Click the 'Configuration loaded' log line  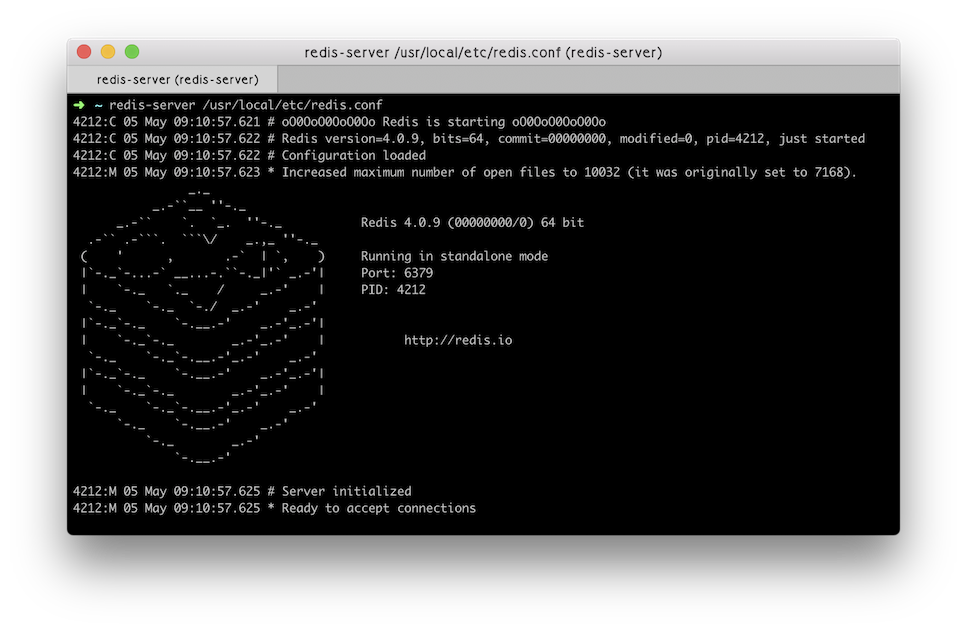pyautogui.click(x=249, y=155)
